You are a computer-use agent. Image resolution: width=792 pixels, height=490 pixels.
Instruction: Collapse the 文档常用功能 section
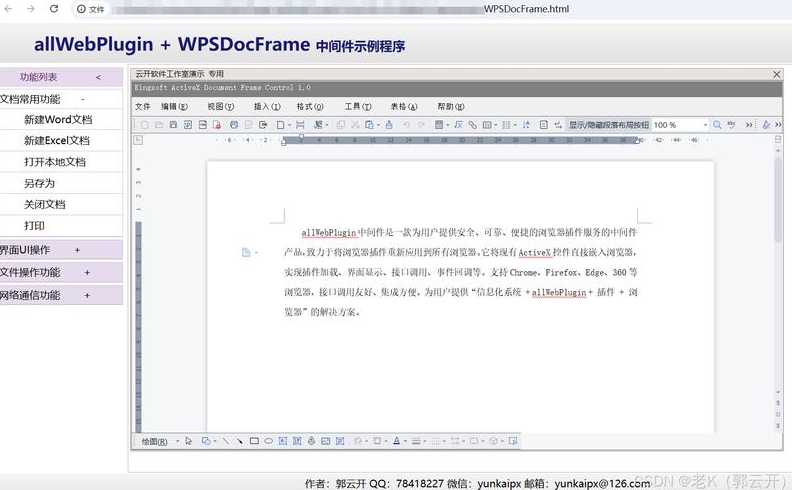(x=83, y=100)
